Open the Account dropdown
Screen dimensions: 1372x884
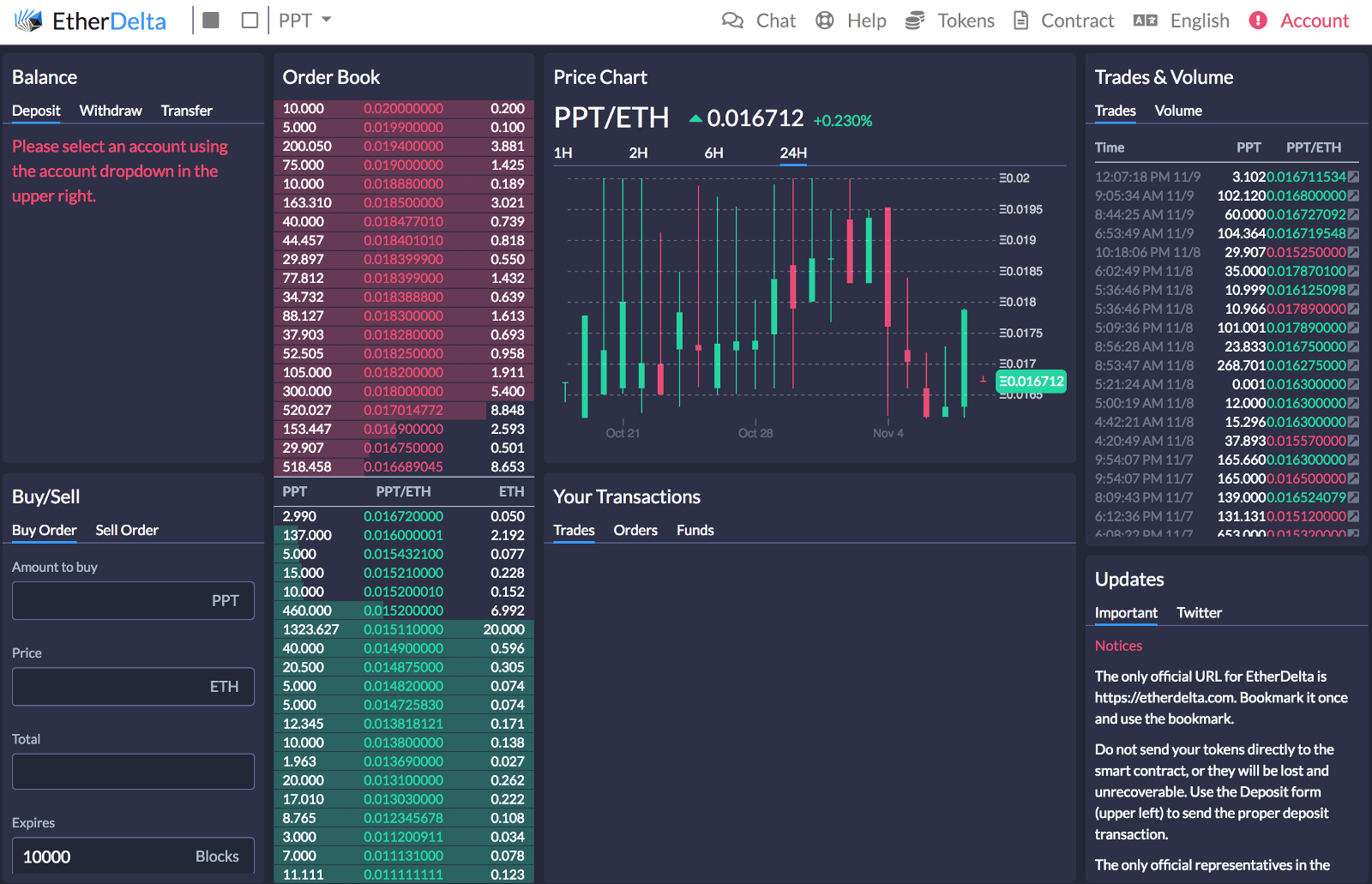[x=1315, y=21]
